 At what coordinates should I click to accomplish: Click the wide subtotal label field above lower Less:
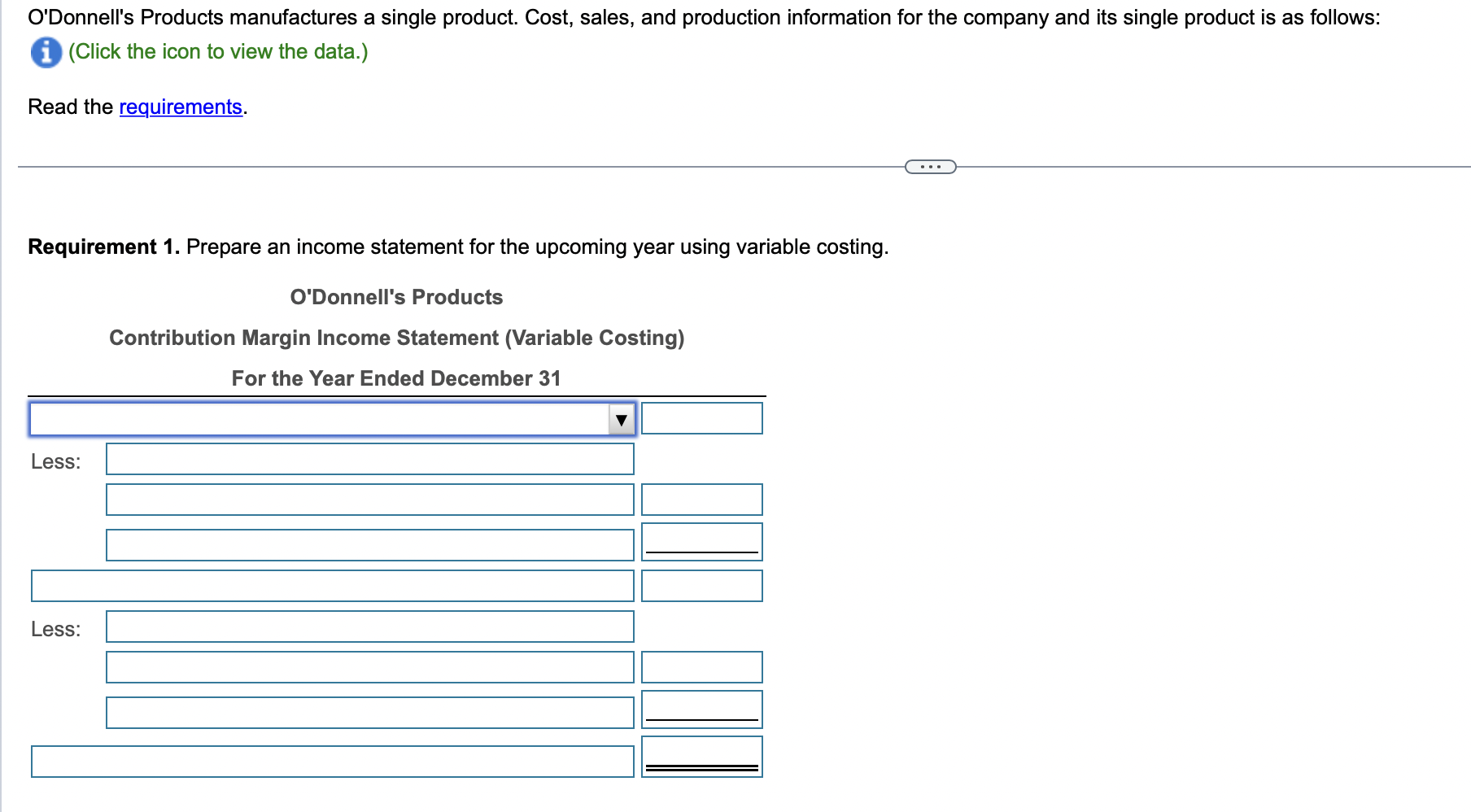point(333,586)
